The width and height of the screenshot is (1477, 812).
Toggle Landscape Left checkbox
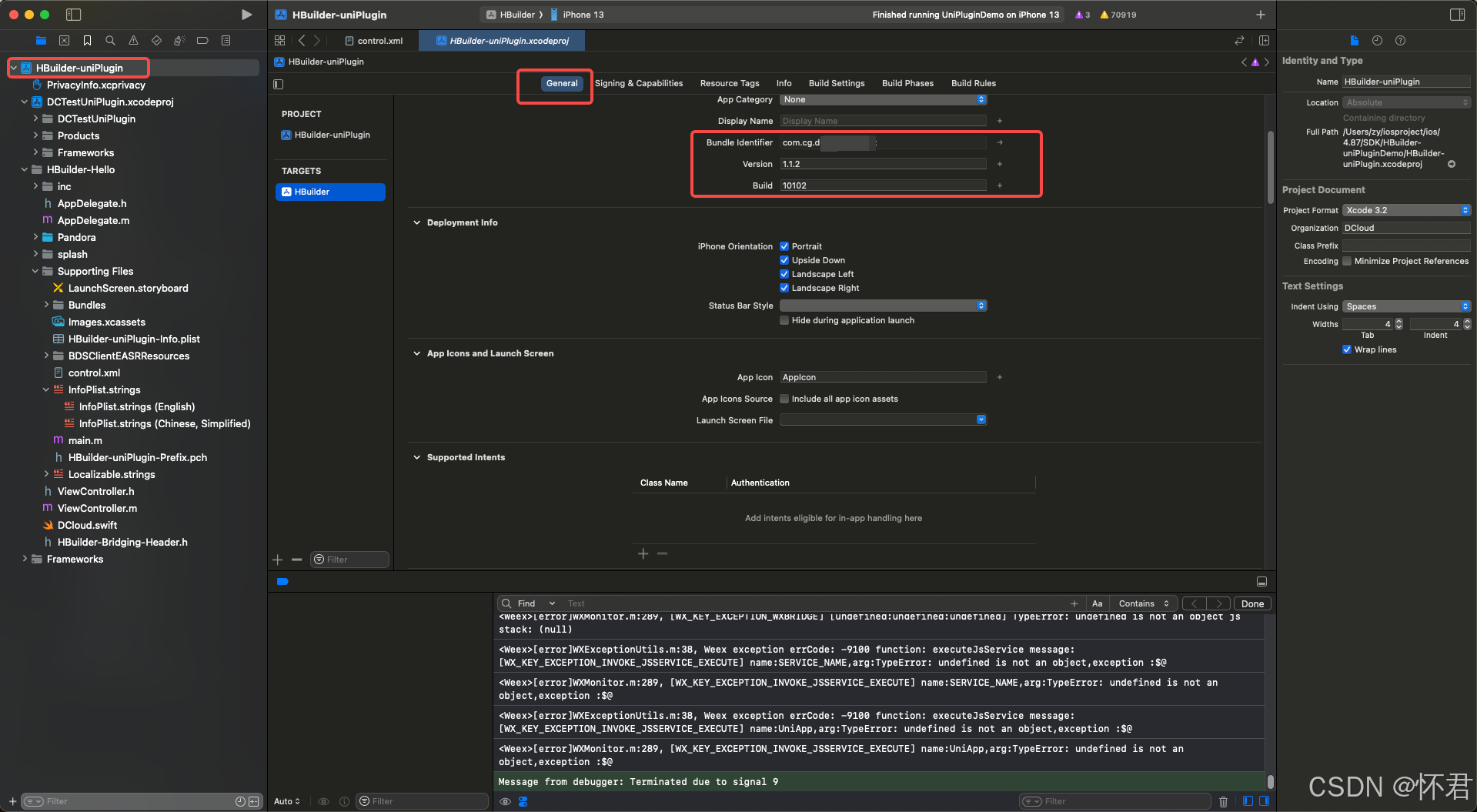click(784, 274)
